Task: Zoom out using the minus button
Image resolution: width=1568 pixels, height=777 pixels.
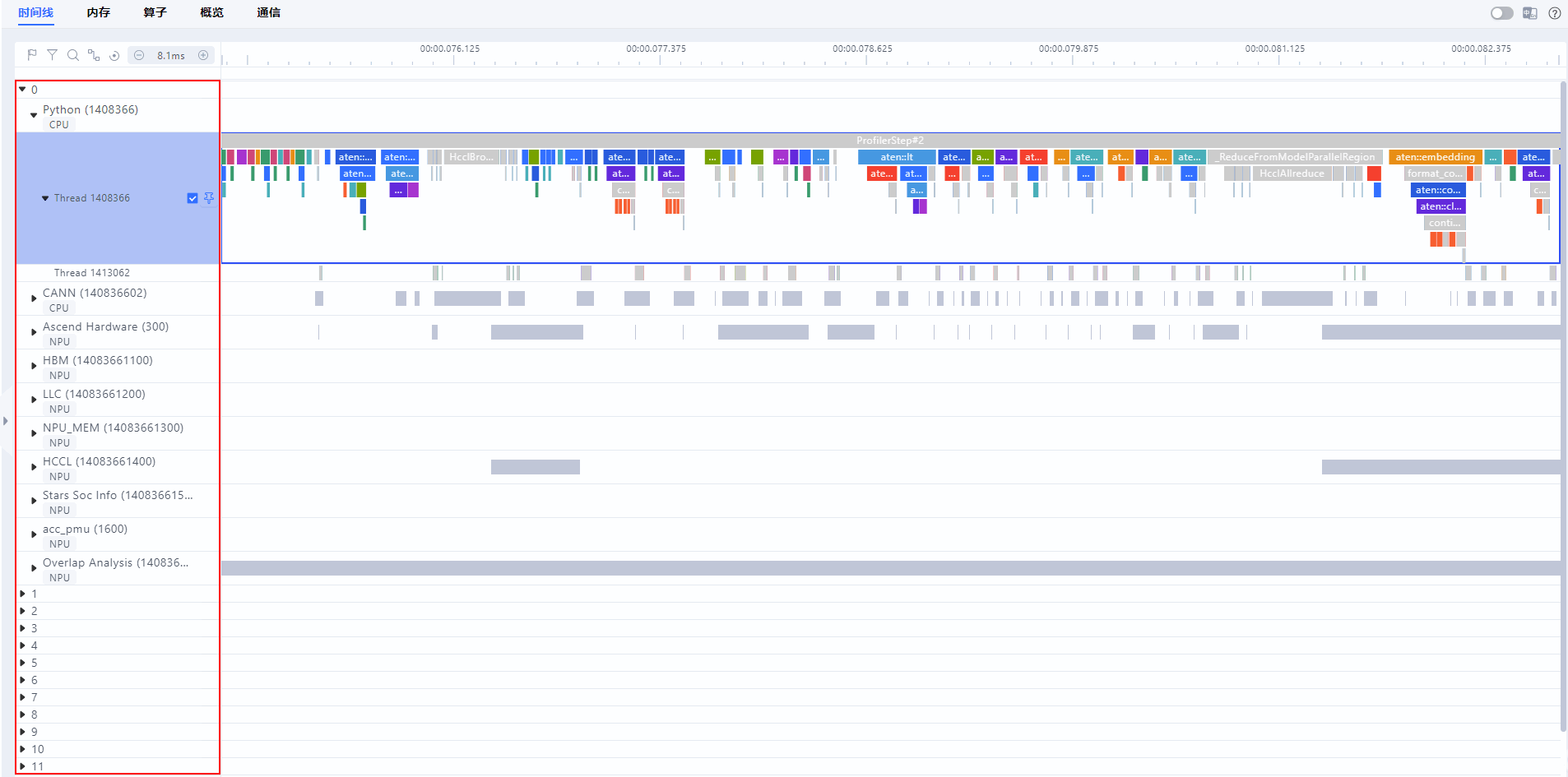Action: coord(139,55)
